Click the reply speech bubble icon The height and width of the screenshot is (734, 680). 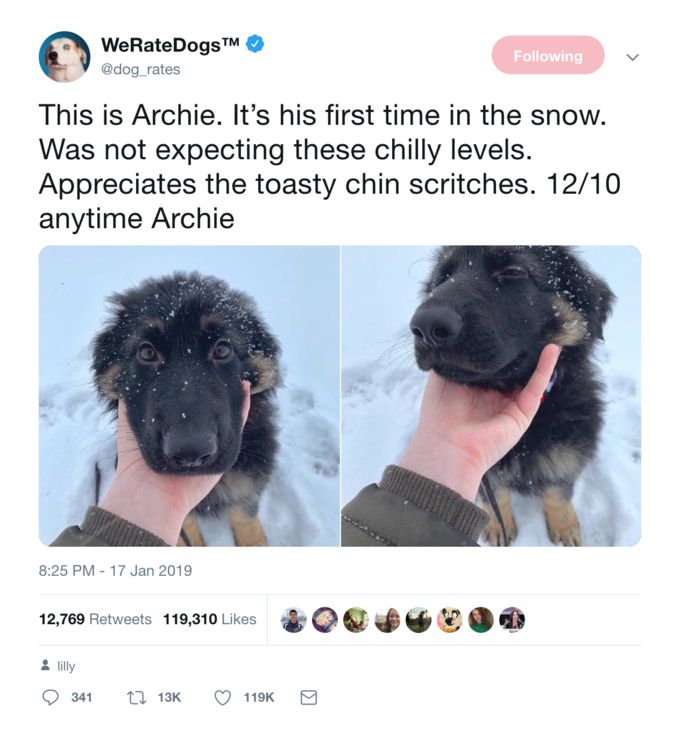50,697
